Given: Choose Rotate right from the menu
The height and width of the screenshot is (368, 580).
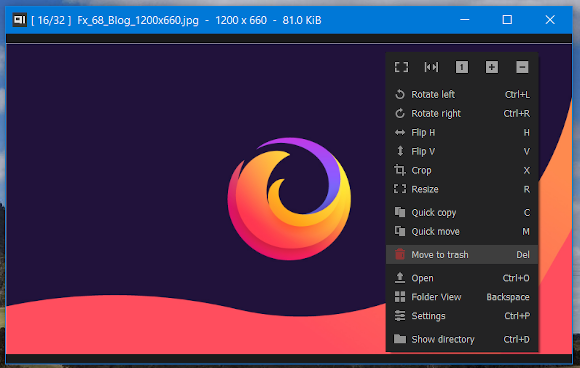Looking at the screenshot, I should [x=462, y=113].
